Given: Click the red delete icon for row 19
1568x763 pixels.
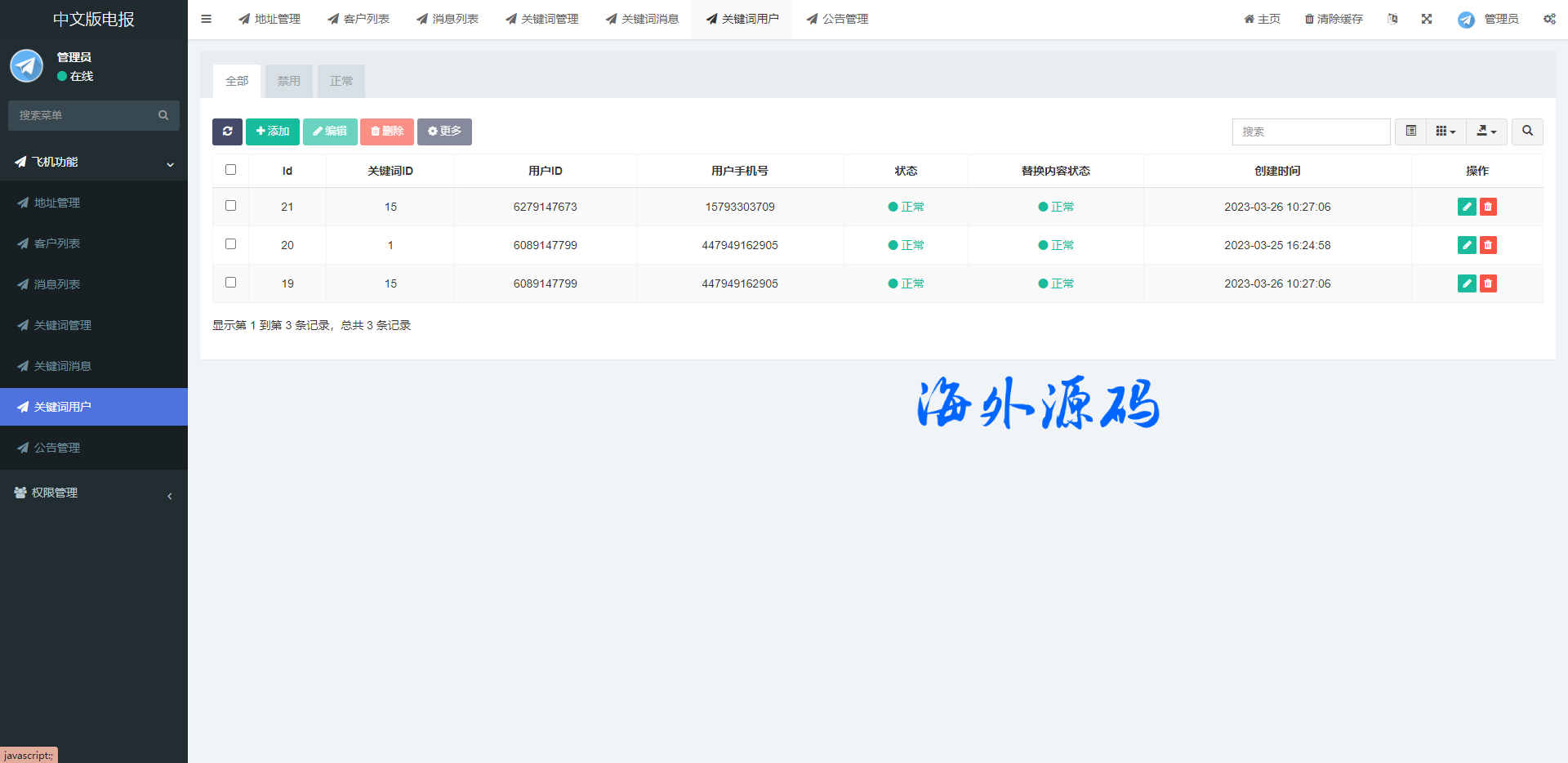Looking at the screenshot, I should 1488,283.
